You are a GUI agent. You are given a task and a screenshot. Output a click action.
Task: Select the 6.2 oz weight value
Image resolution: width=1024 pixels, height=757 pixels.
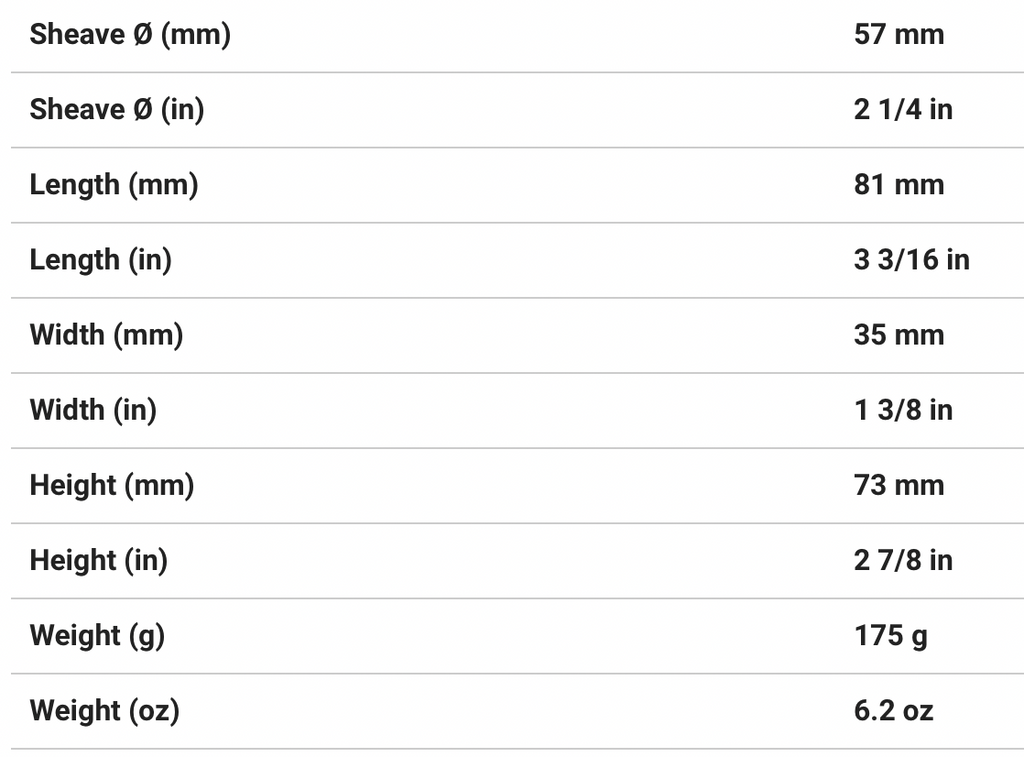[893, 711]
